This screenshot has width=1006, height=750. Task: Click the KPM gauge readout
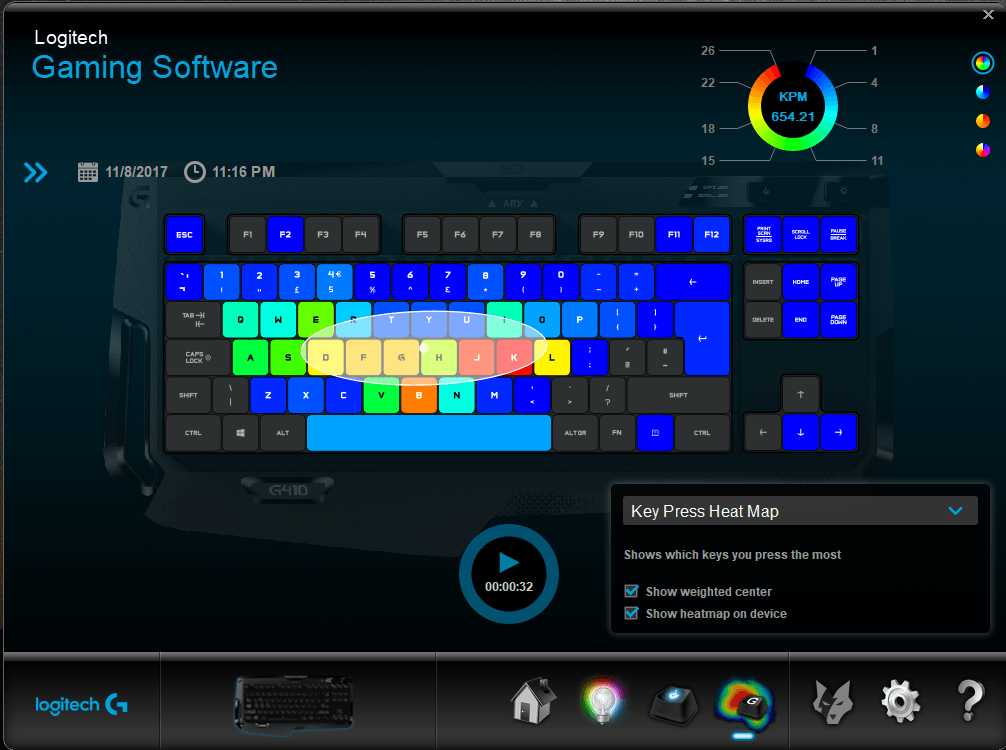[x=792, y=107]
